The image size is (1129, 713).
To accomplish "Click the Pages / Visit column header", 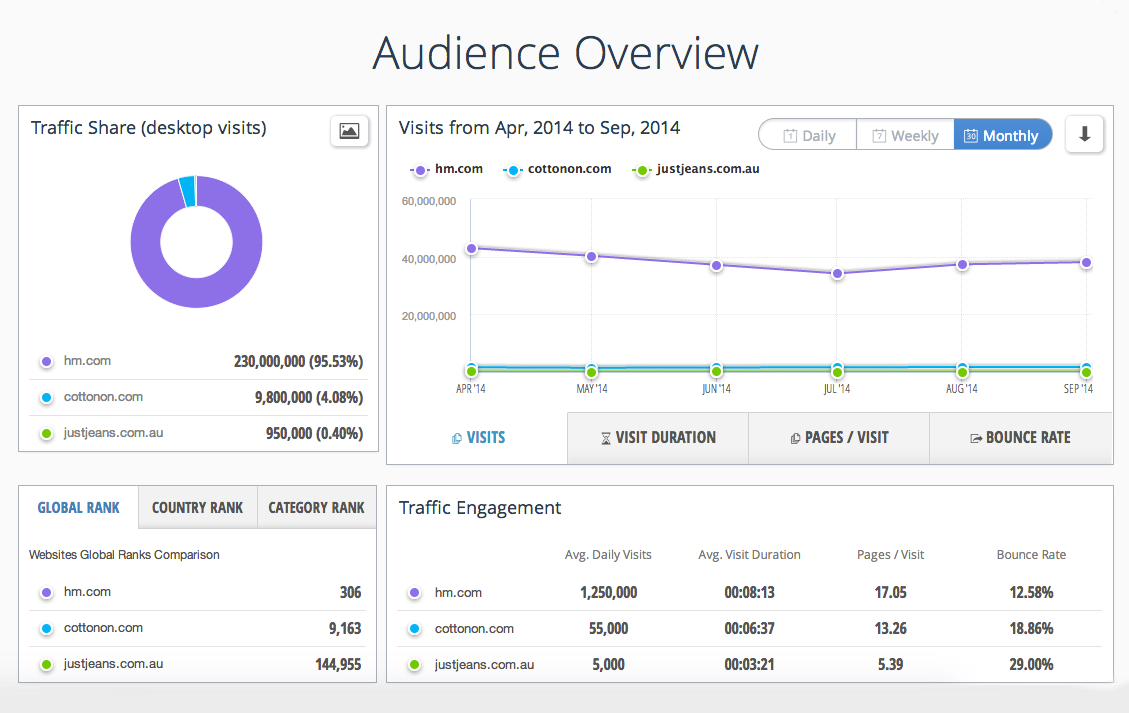I will (x=890, y=555).
